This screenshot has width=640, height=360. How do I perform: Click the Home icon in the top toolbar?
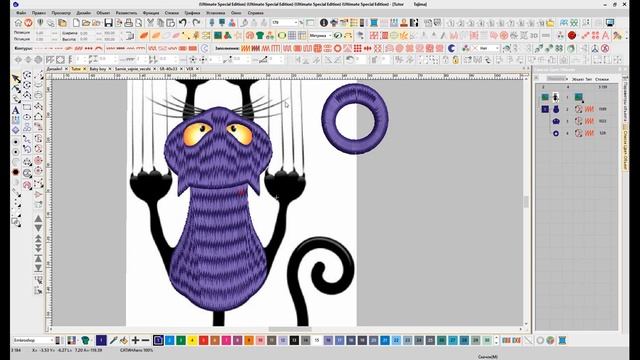pos(18,23)
